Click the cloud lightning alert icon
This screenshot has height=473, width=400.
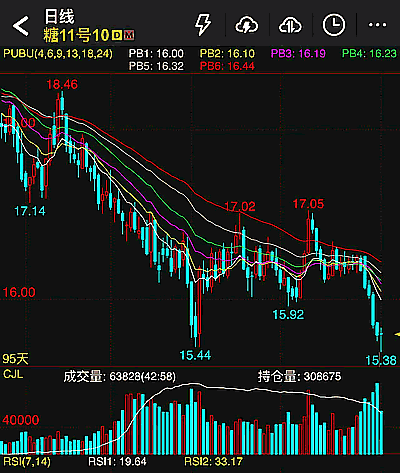(x=247, y=25)
